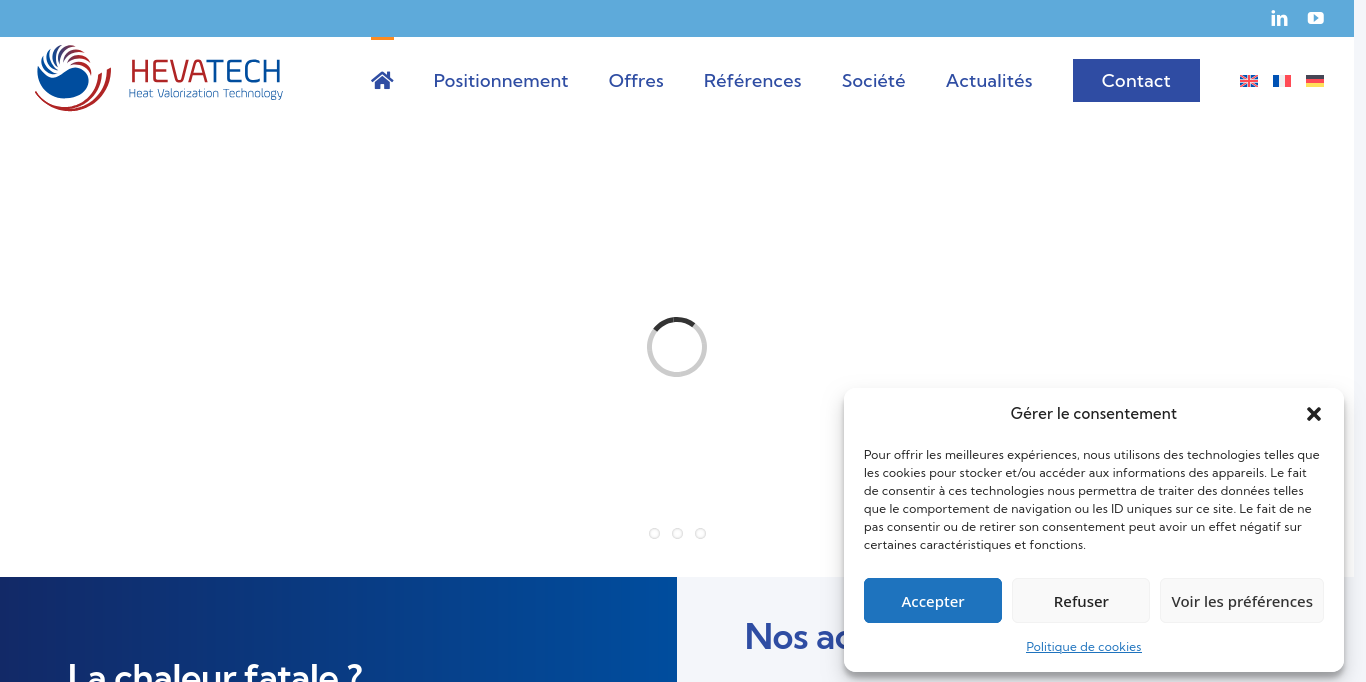The width and height of the screenshot is (1366, 682).
Task: Click the Hevatech logo
Action: tap(159, 78)
